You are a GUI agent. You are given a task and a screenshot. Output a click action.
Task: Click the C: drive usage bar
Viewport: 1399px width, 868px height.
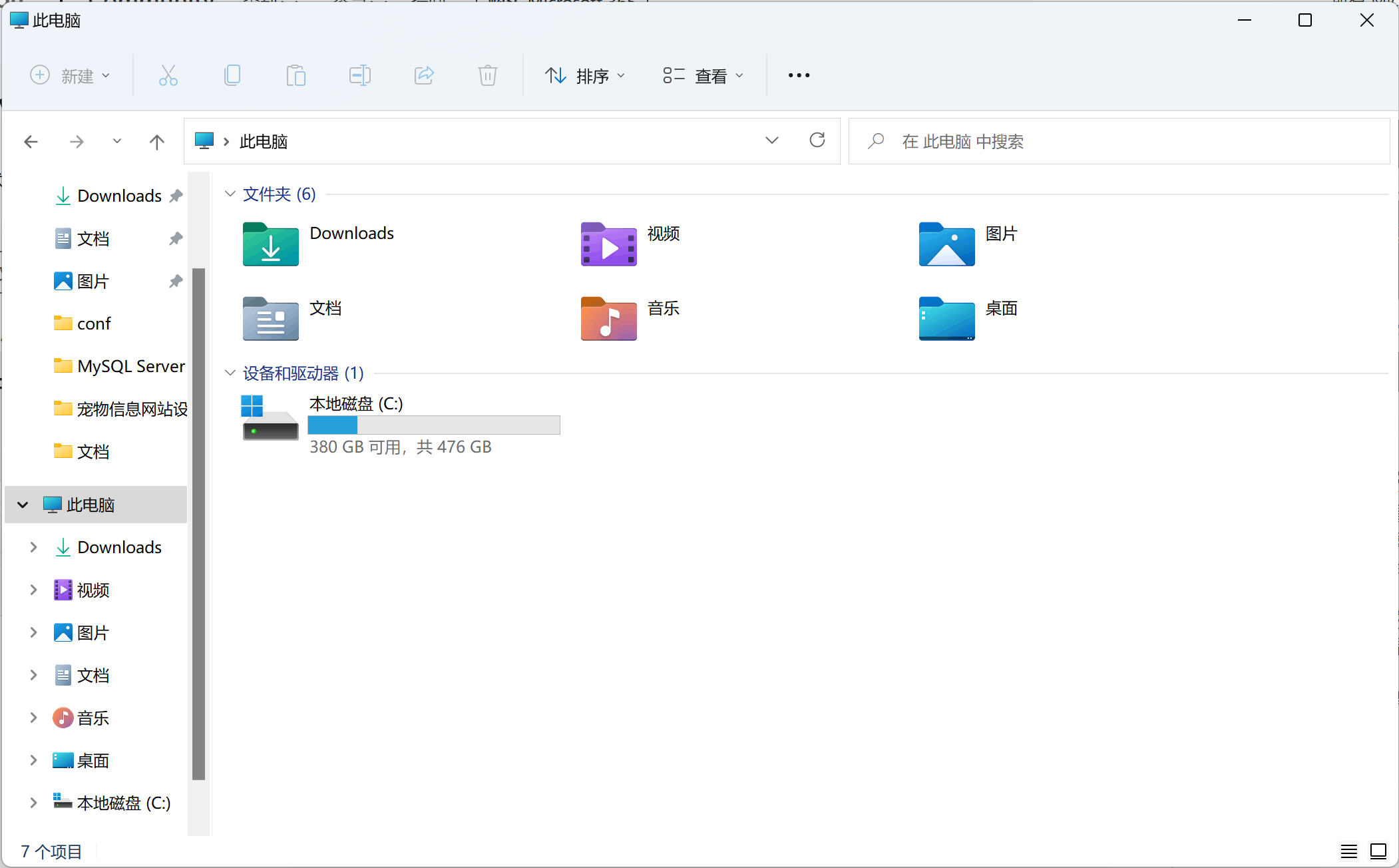pos(434,425)
